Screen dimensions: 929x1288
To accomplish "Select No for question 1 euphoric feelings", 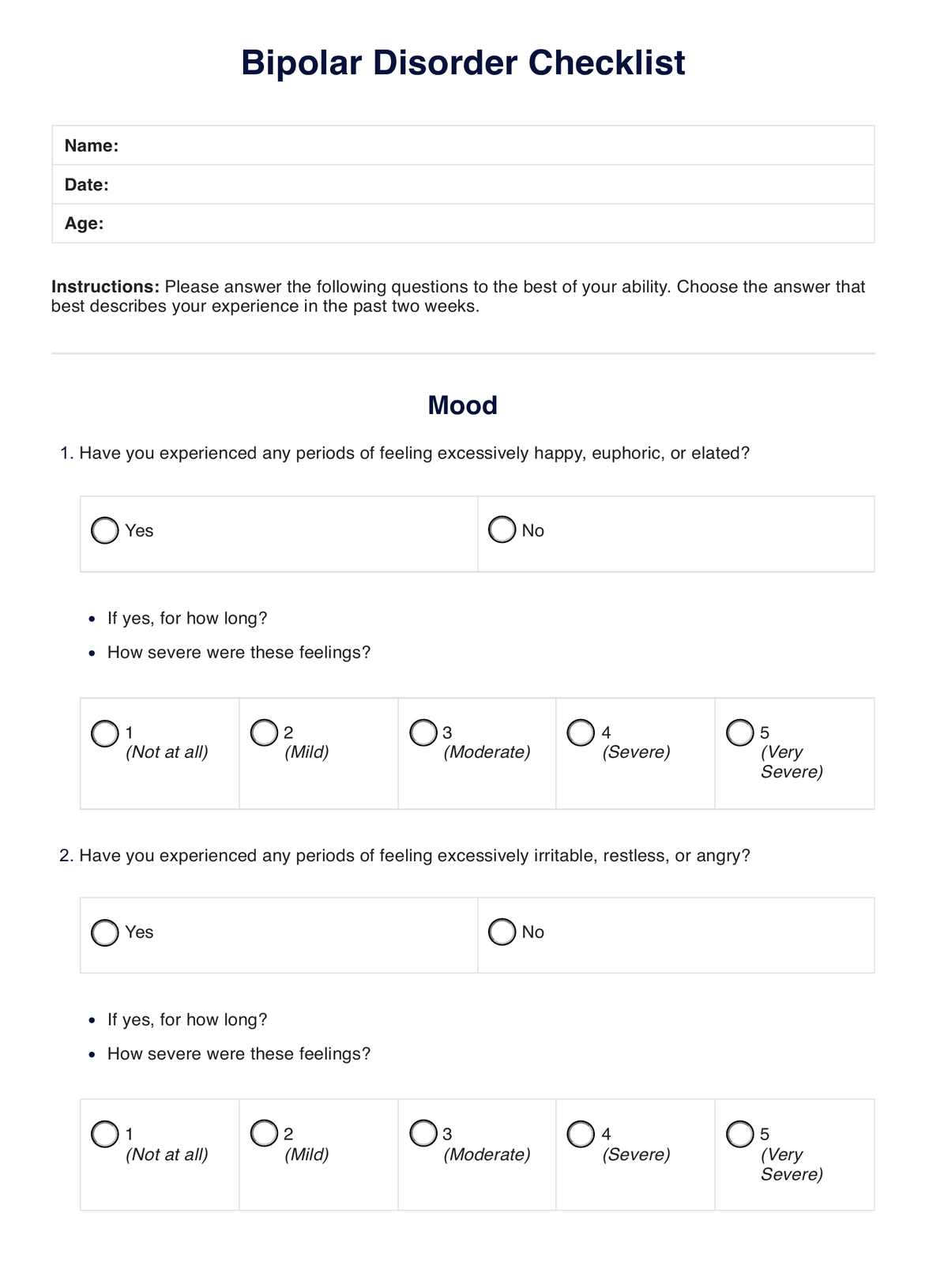I will click(x=502, y=529).
